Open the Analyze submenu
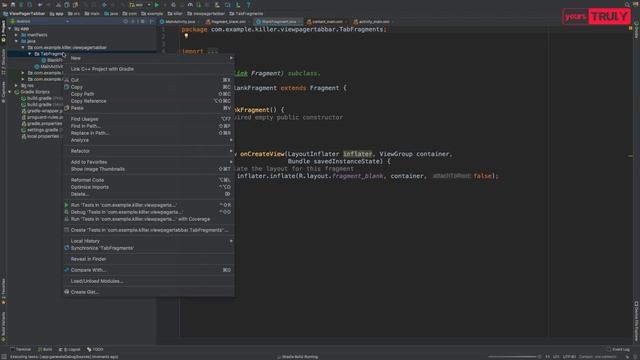The height and width of the screenshot is (360, 640). (x=149, y=140)
